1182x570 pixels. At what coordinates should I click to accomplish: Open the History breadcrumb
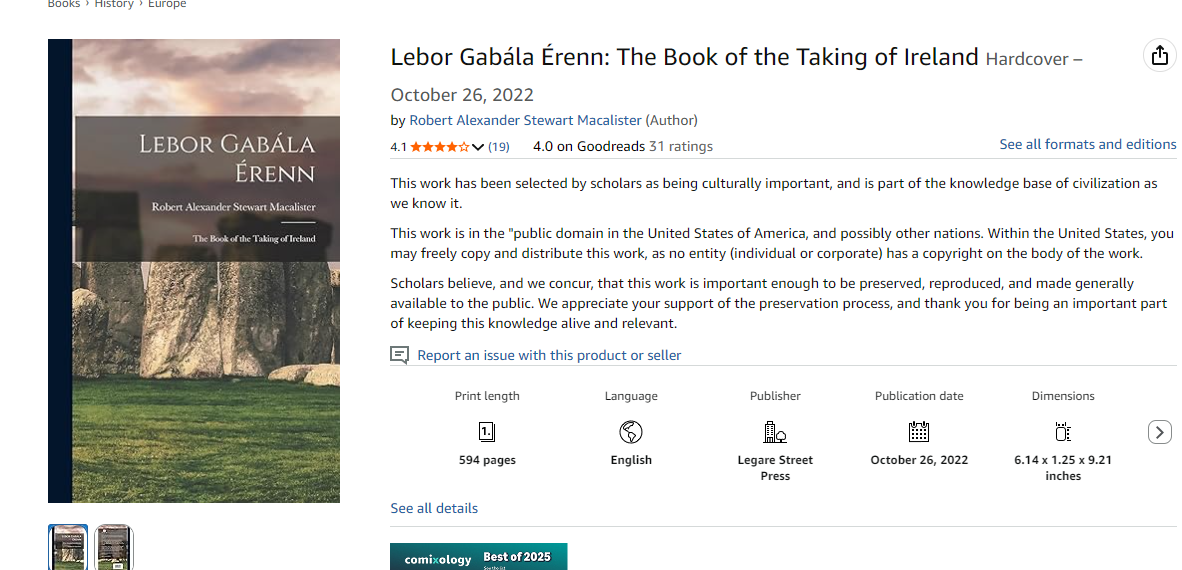(114, 4)
